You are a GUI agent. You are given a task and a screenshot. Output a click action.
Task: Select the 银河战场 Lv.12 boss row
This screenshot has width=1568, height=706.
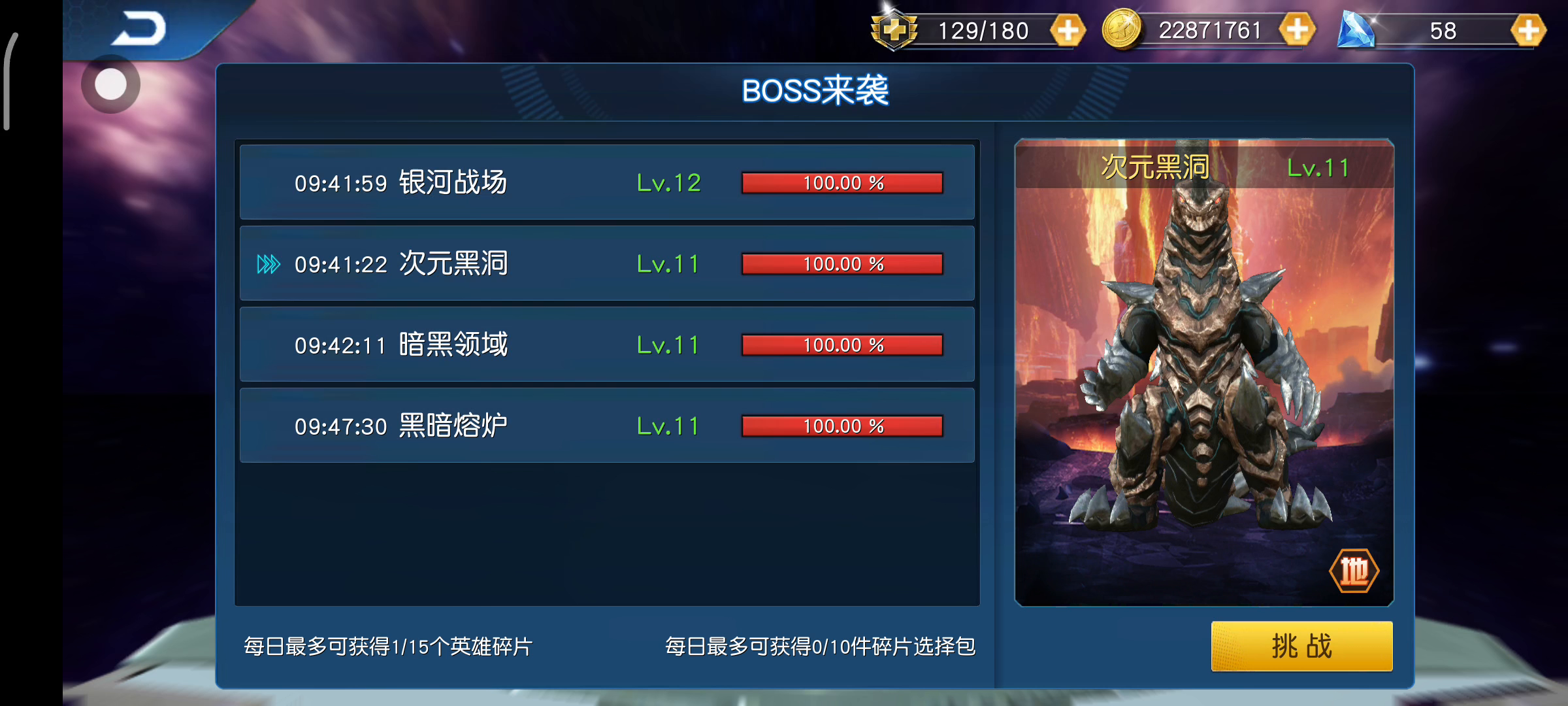607,182
